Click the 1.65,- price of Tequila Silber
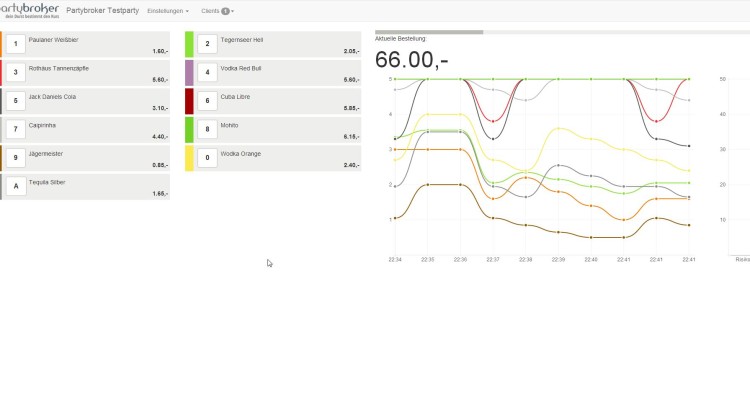Viewport: 750px width, 410px height. tap(160, 194)
